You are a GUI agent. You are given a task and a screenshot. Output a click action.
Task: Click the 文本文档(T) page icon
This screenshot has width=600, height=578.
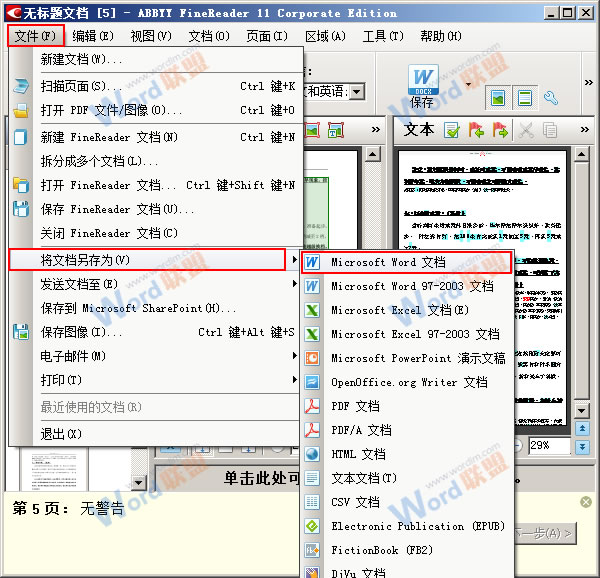point(312,478)
